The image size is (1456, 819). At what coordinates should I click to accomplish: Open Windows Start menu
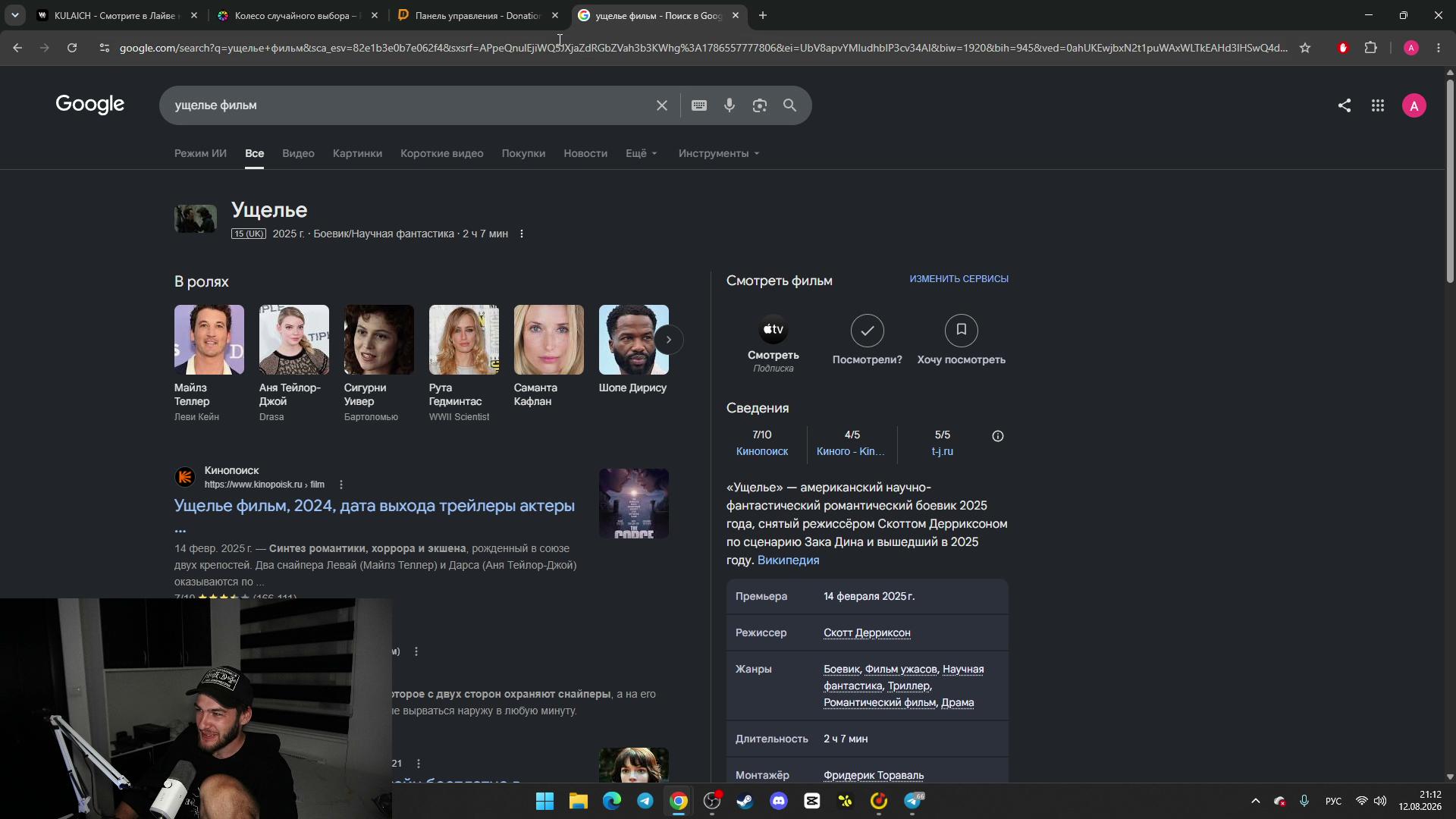(545, 801)
